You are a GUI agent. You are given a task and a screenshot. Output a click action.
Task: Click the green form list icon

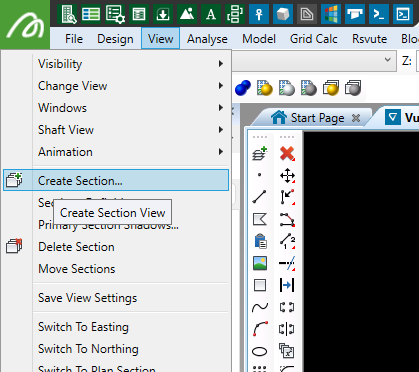[139, 14]
